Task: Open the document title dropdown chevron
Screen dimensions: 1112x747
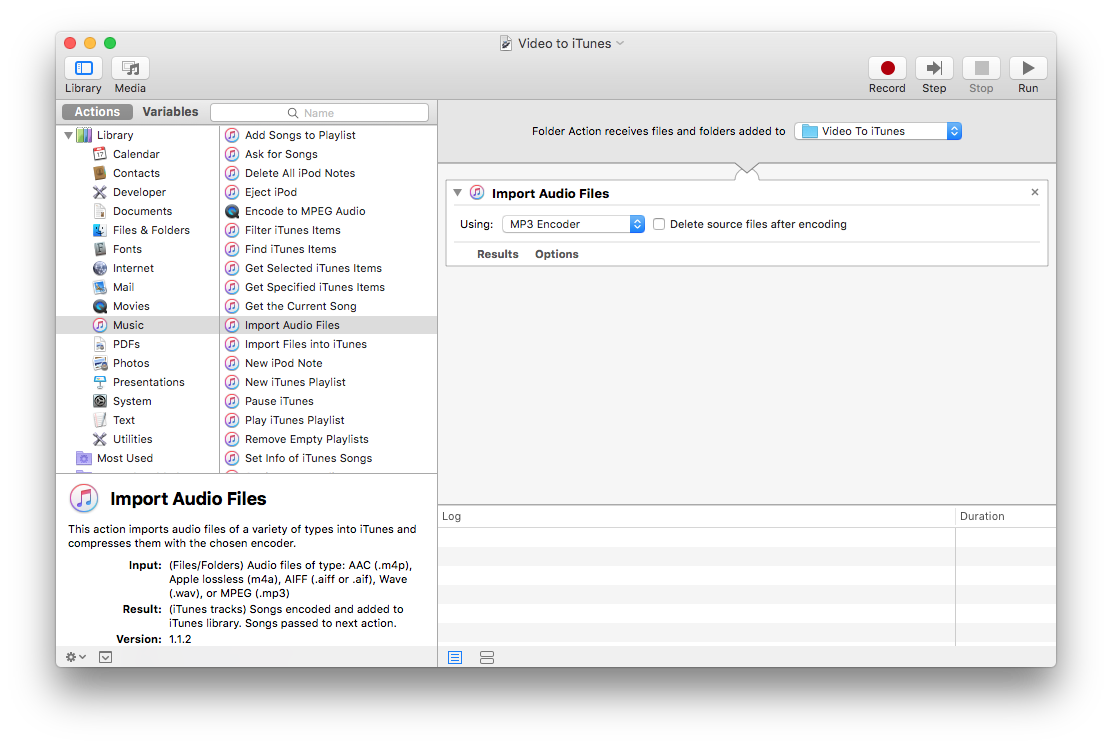Action: click(x=620, y=43)
